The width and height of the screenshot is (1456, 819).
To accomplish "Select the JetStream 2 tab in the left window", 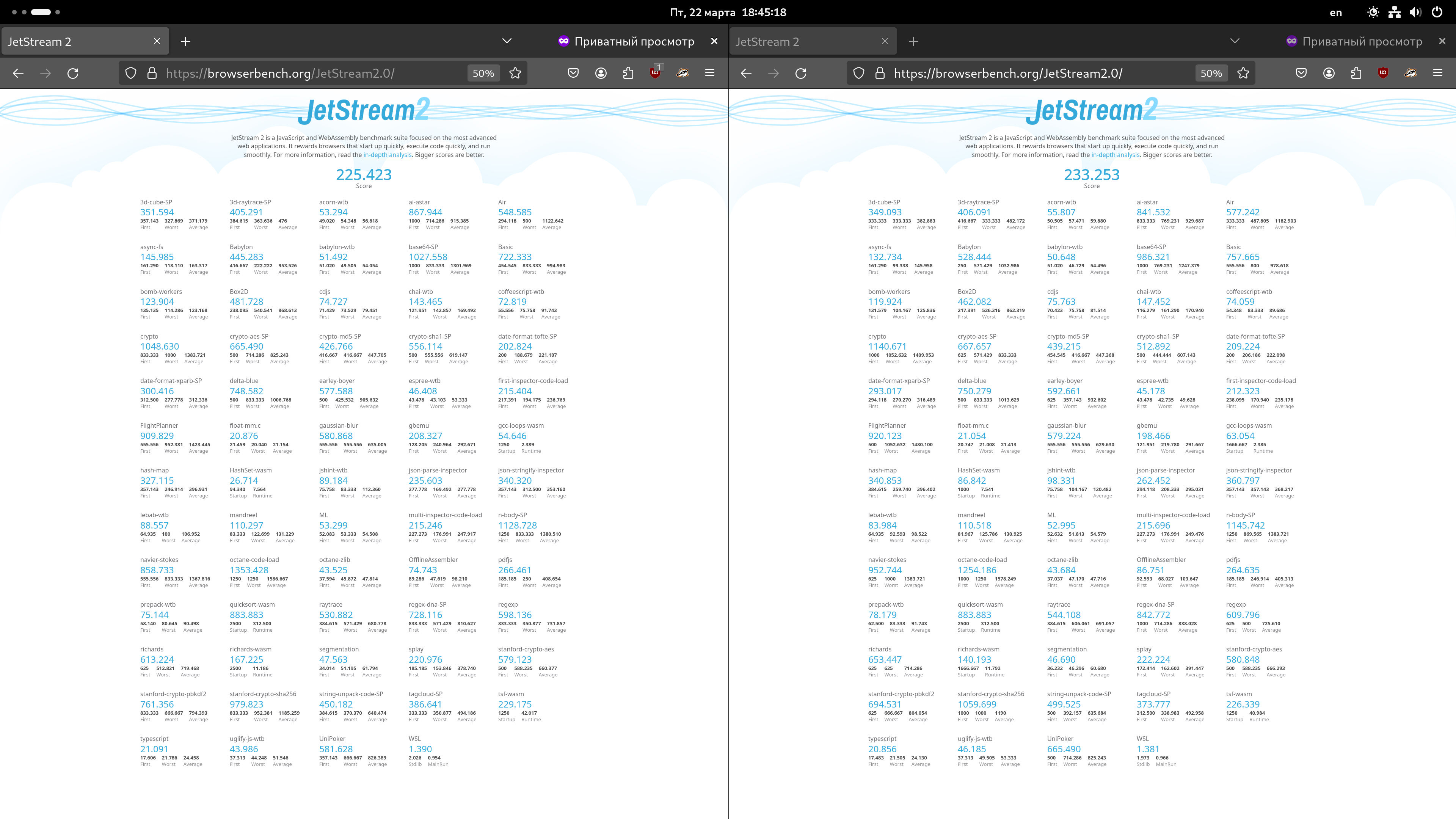I will pos(85,41).
